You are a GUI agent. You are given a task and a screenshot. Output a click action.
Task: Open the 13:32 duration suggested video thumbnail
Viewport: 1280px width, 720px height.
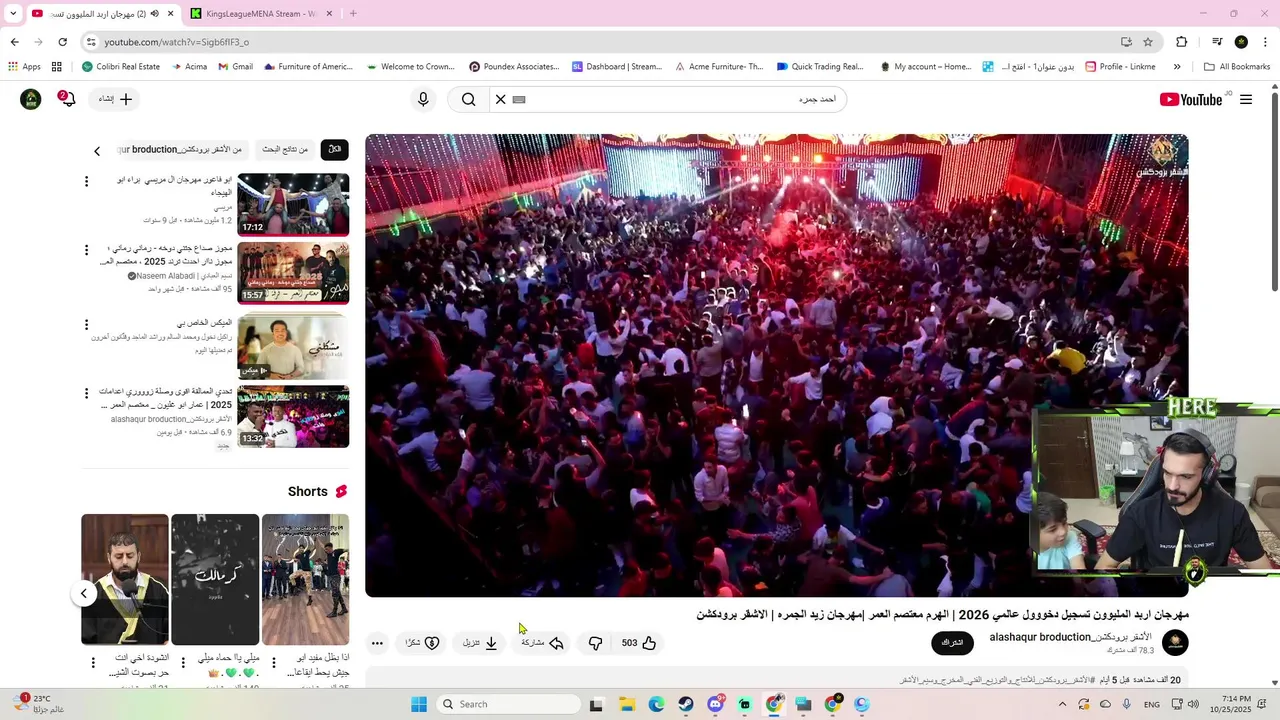coord(293,416)
